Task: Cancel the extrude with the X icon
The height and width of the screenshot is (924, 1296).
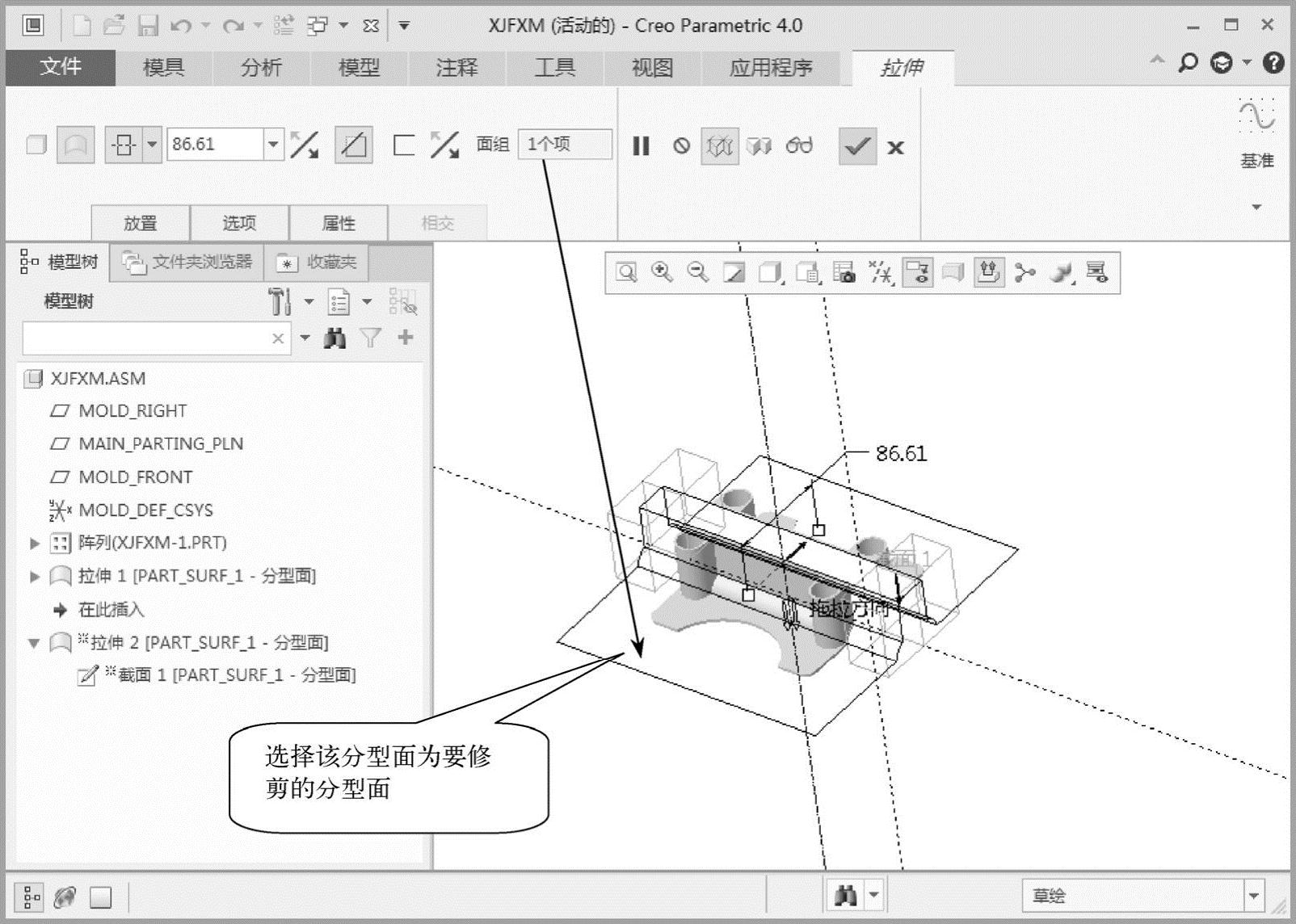Action: pos(895,147)
